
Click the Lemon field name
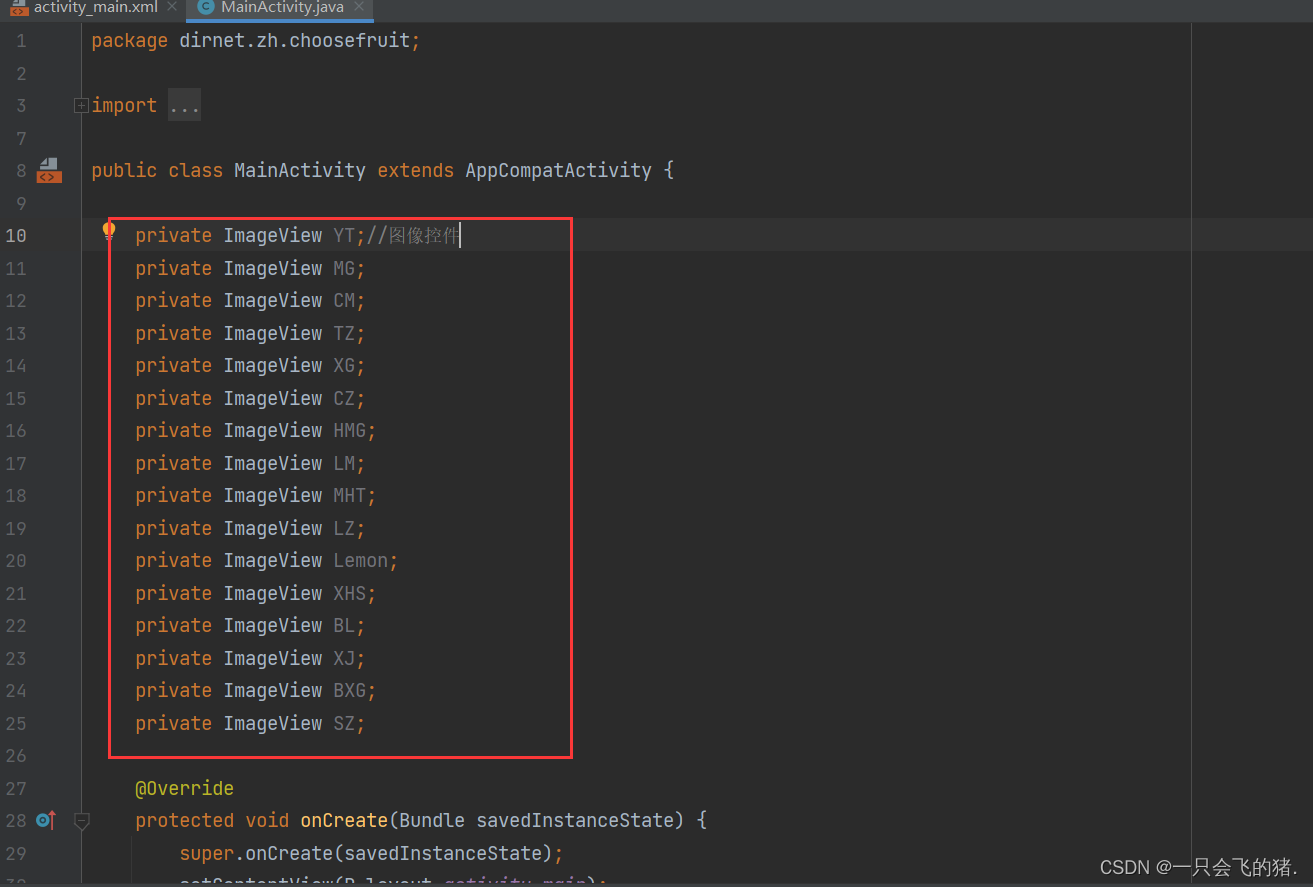click(x=361, y=560)
